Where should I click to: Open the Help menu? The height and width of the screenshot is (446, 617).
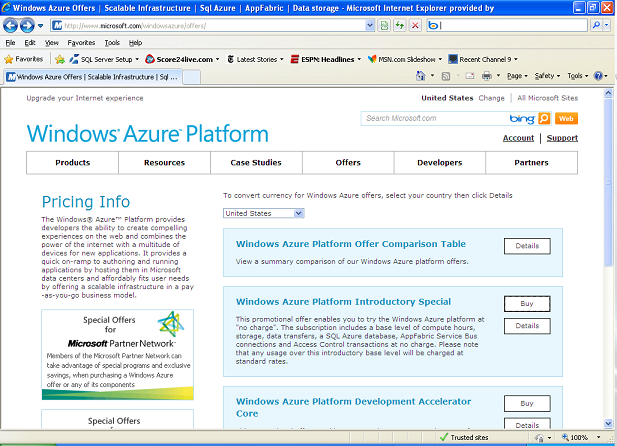(x=135, y=43)
